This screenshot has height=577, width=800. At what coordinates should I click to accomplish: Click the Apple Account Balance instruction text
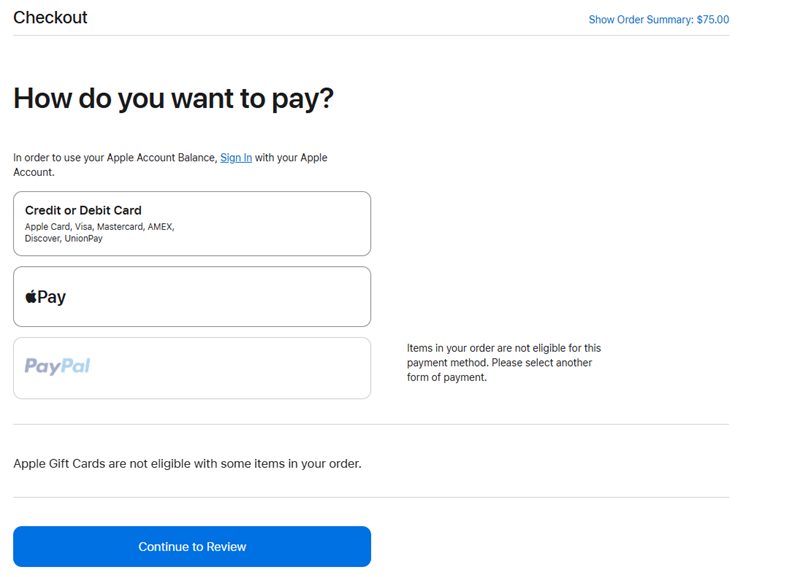(170, 165)
